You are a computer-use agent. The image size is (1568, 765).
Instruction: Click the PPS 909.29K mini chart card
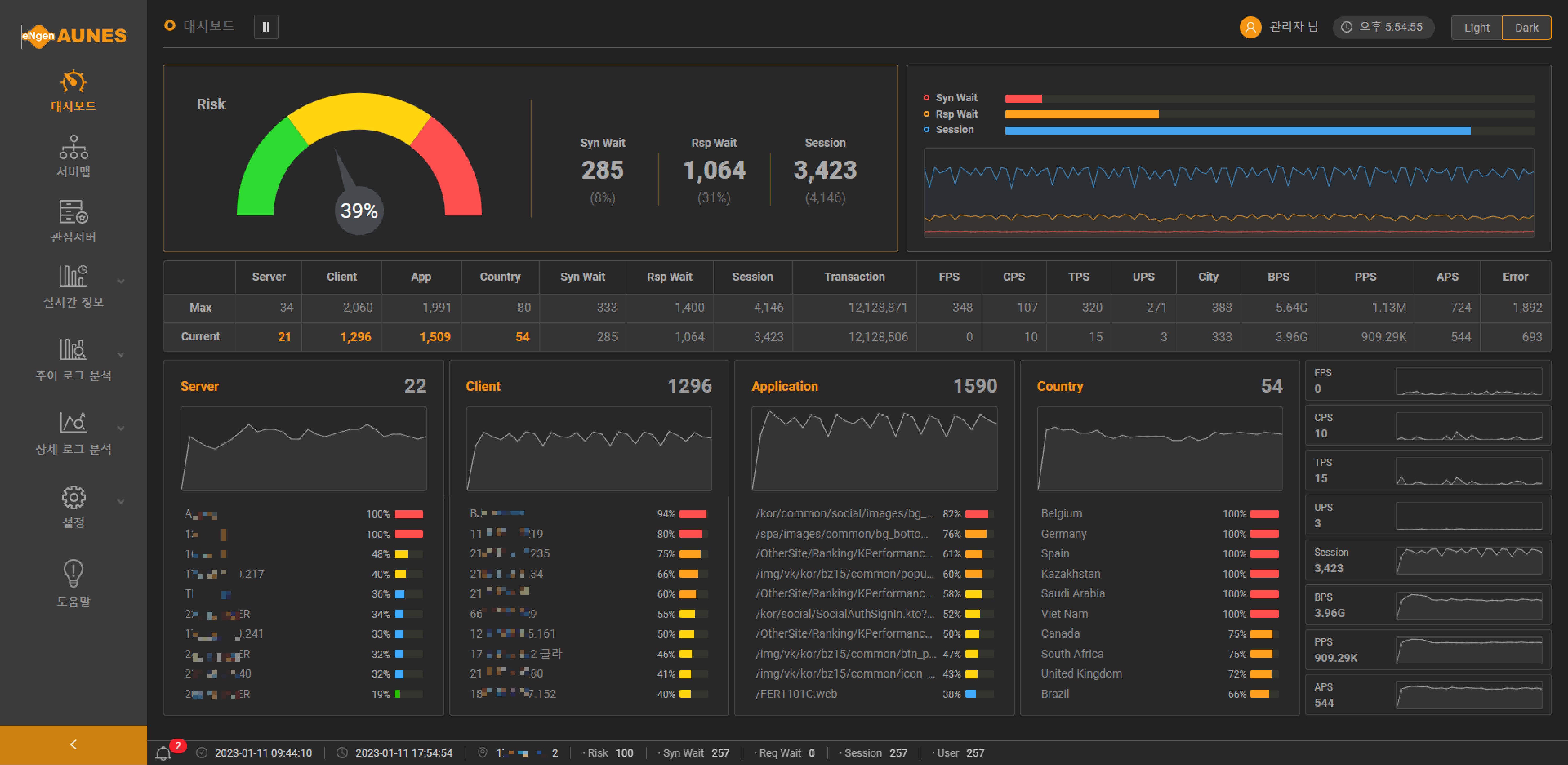(1427, 650)
